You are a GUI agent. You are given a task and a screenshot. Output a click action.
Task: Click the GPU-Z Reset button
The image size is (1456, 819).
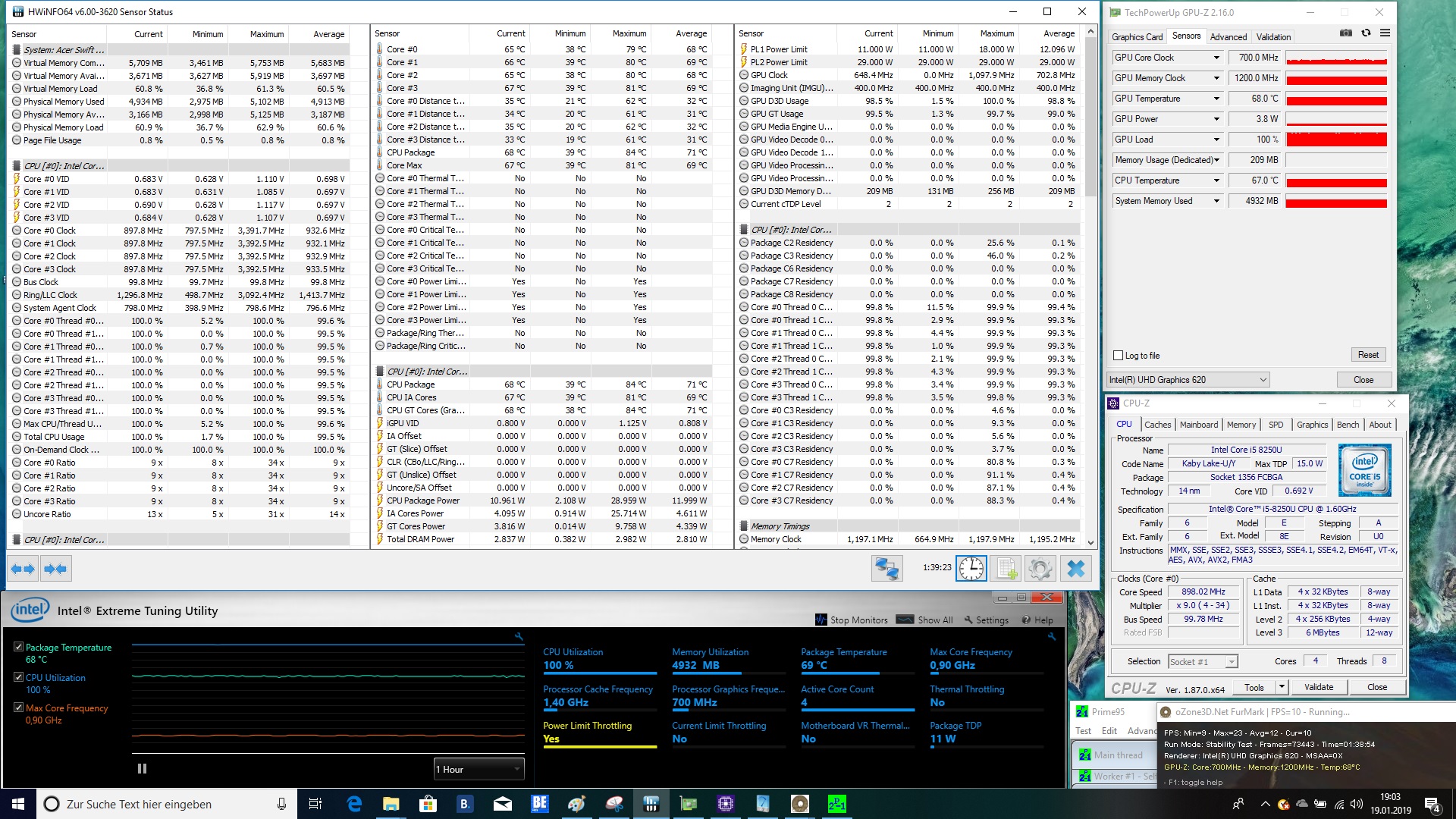(1368, 355)
